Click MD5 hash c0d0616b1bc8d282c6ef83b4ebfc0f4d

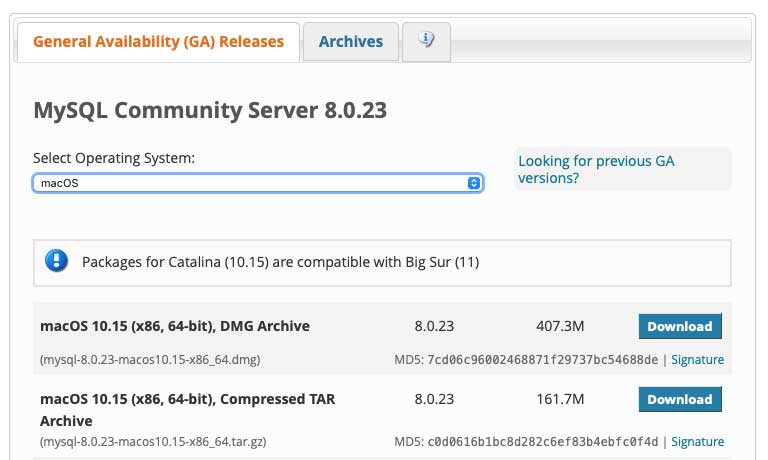point(543,442)
